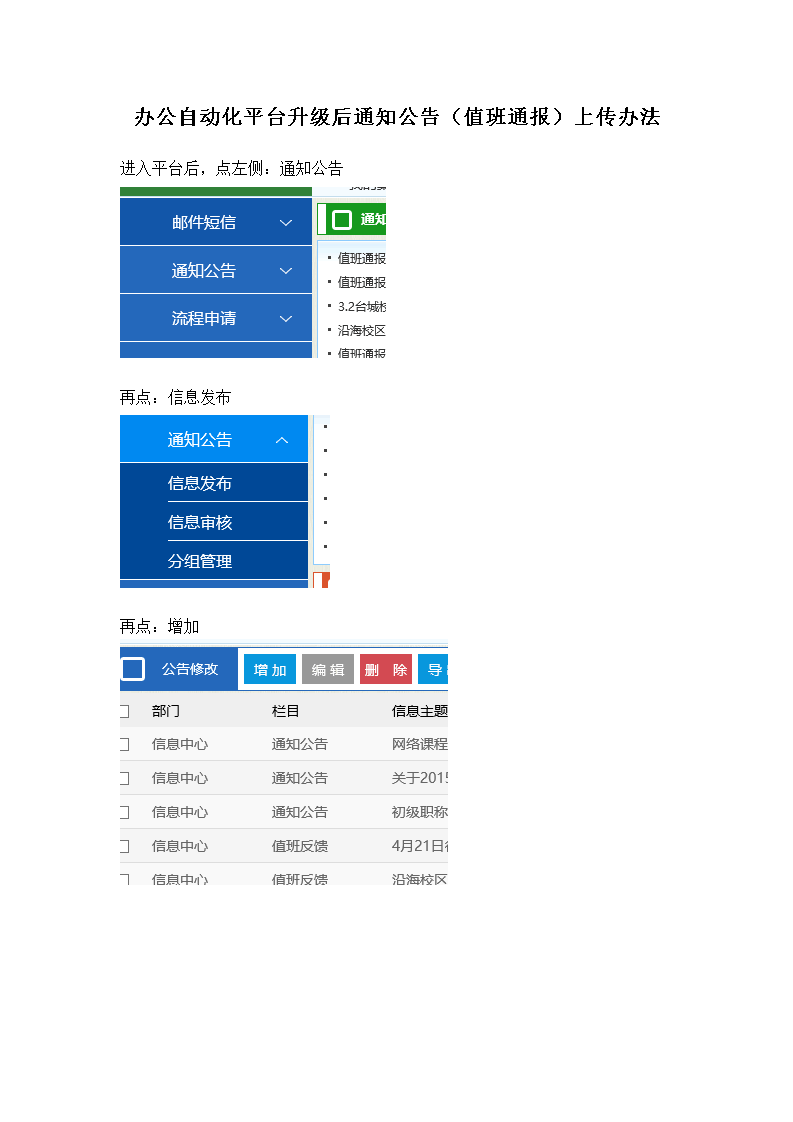The height and width of the screenshot is (1122, 793).
Task: Expand the 通知公告 chevron above 流程申请
Action: (x=286, y=270)
